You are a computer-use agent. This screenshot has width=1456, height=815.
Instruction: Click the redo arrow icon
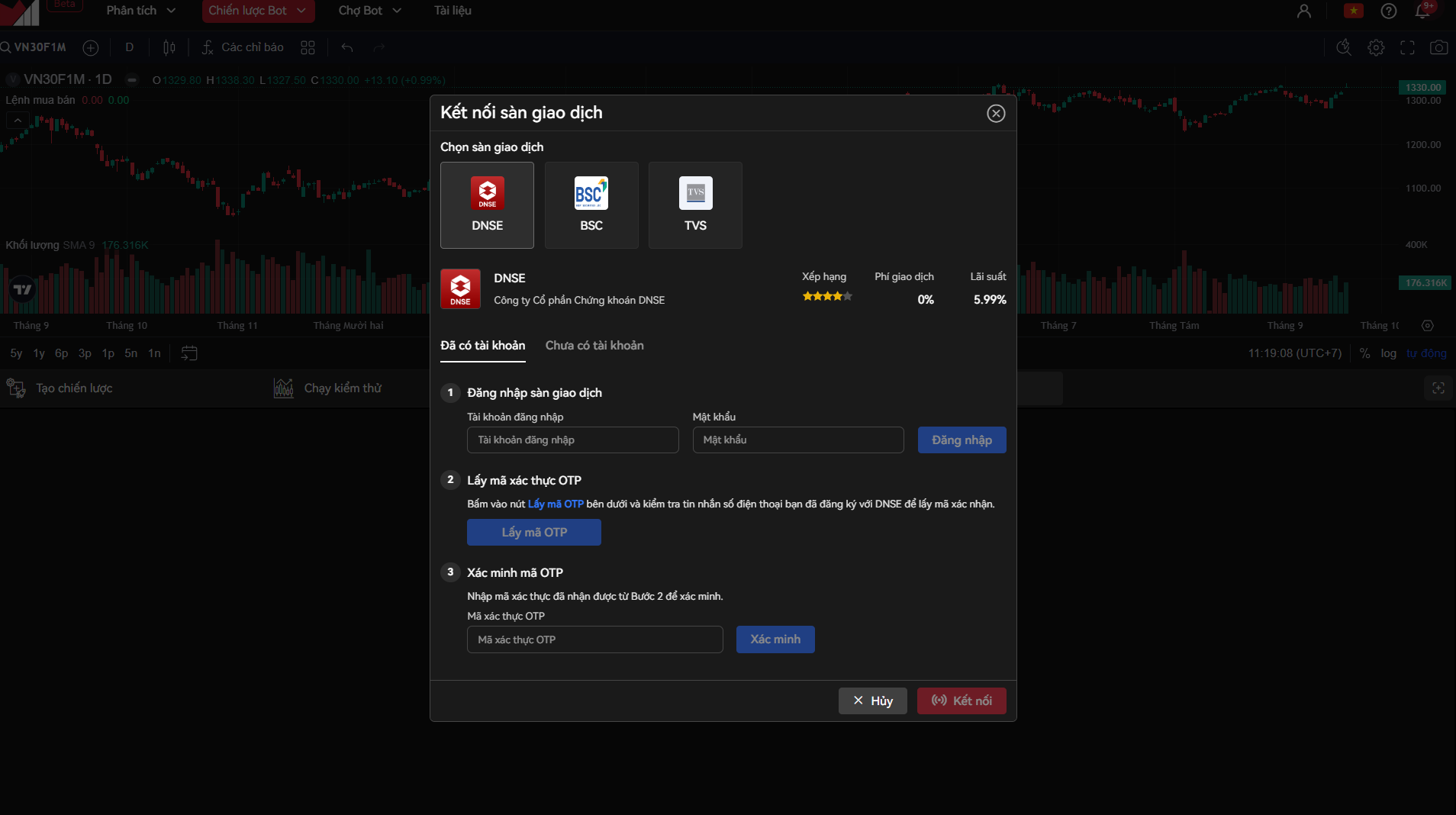pos(379,48)
